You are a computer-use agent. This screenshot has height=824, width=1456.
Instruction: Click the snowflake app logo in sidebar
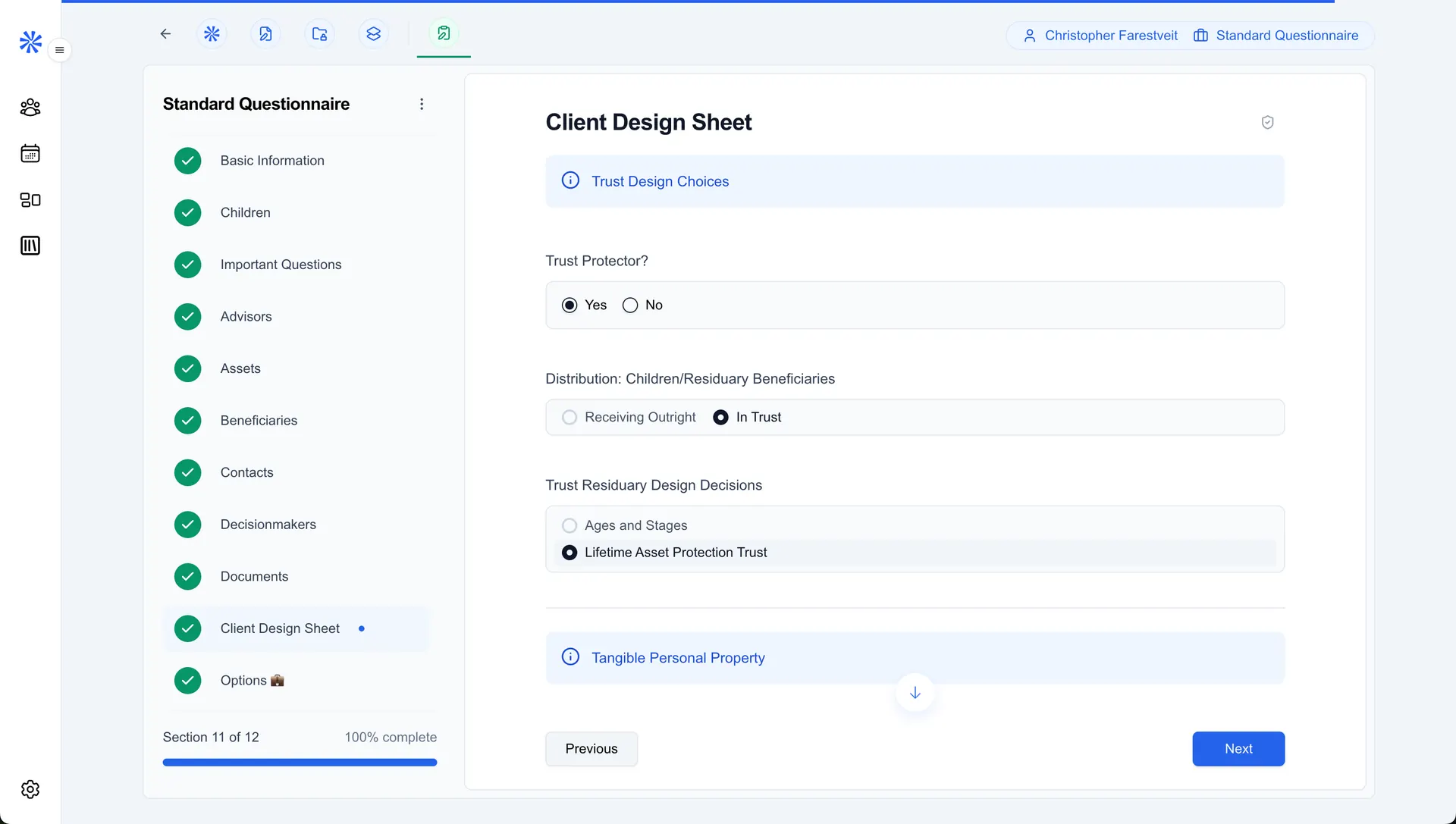pyautogui.click(x=30, y=42)
